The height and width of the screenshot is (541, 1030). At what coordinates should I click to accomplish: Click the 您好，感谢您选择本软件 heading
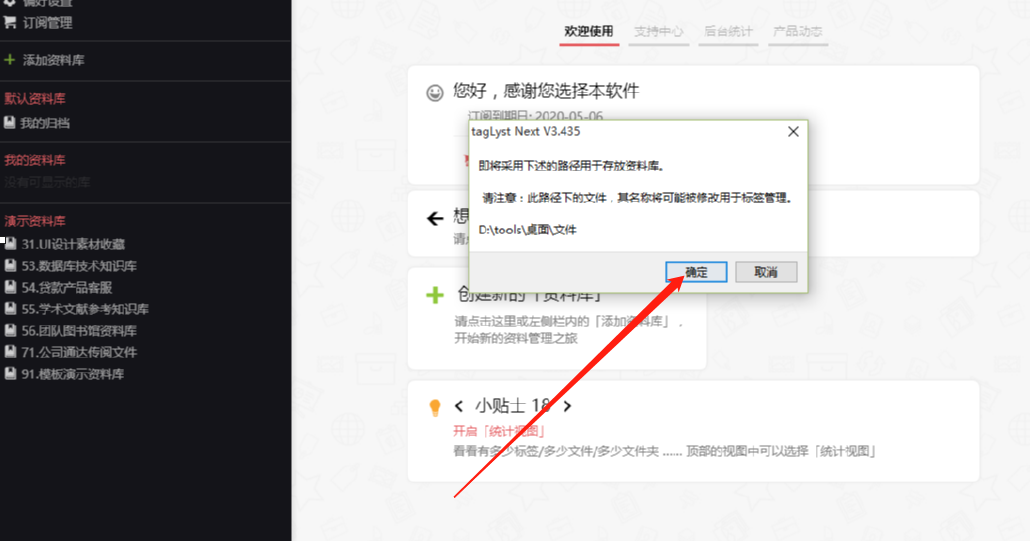click(546, 91)
